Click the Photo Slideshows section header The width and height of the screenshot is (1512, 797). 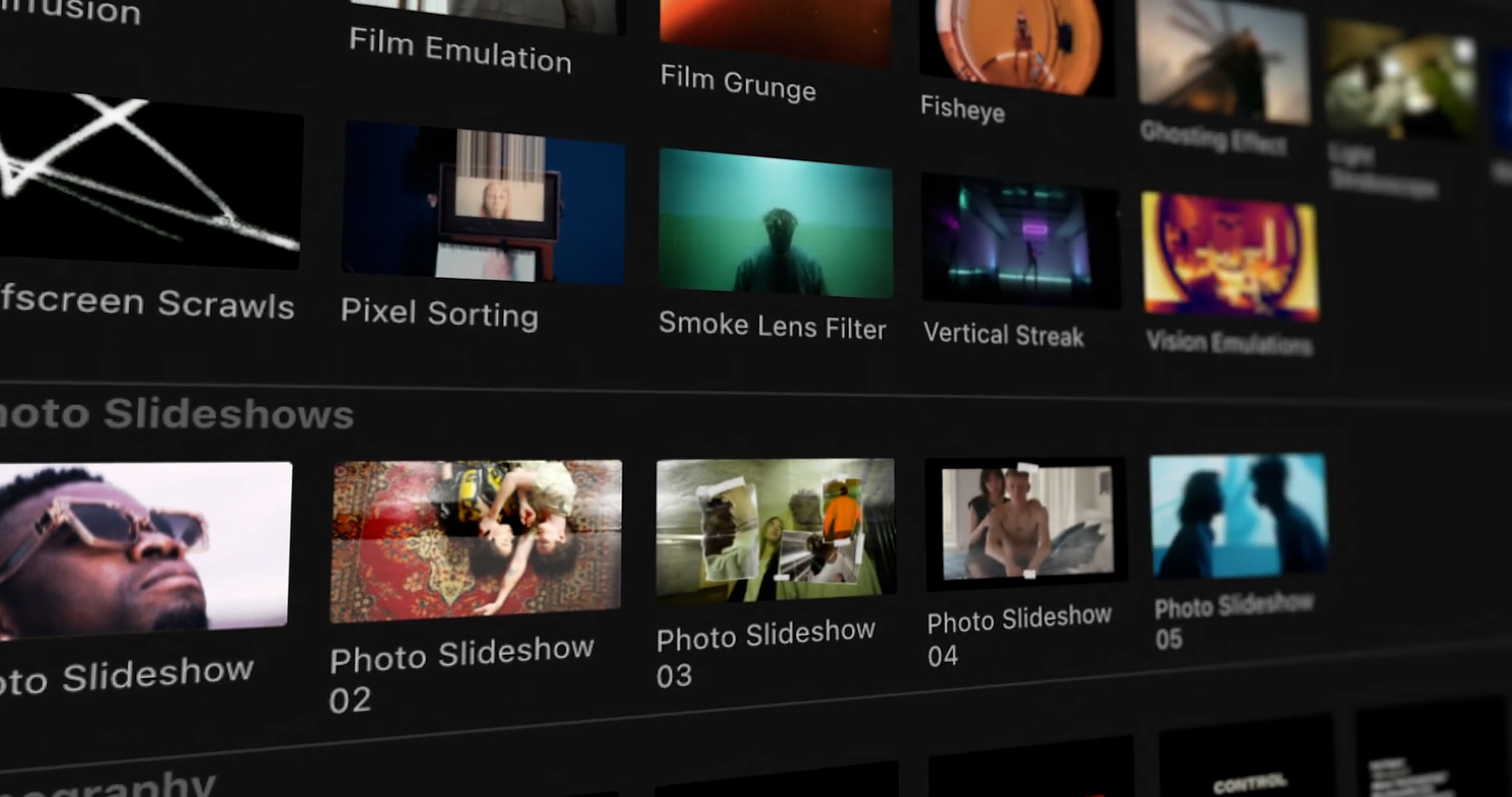(x=177, y=413)
